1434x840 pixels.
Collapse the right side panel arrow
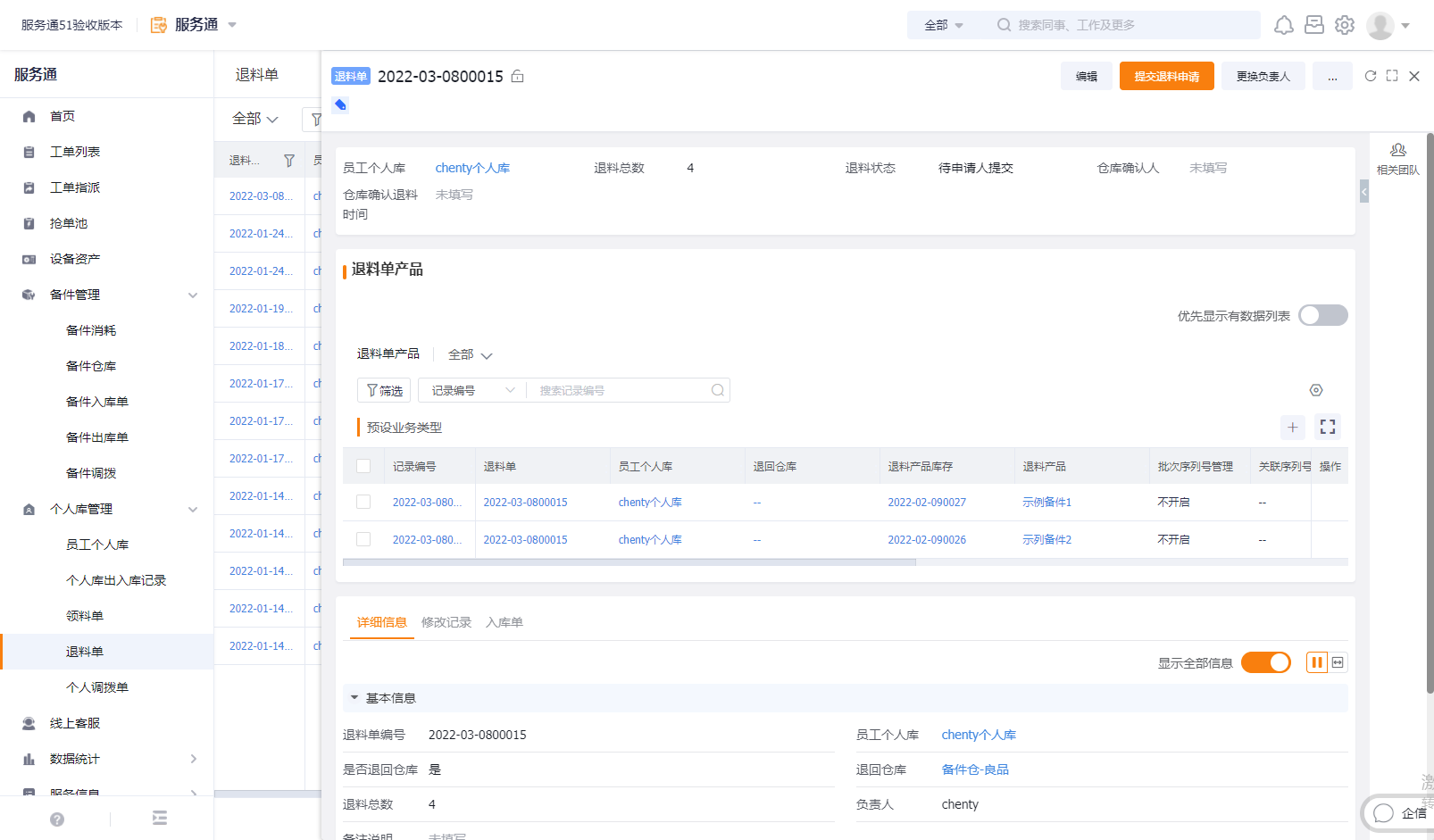pos(1364,191)
